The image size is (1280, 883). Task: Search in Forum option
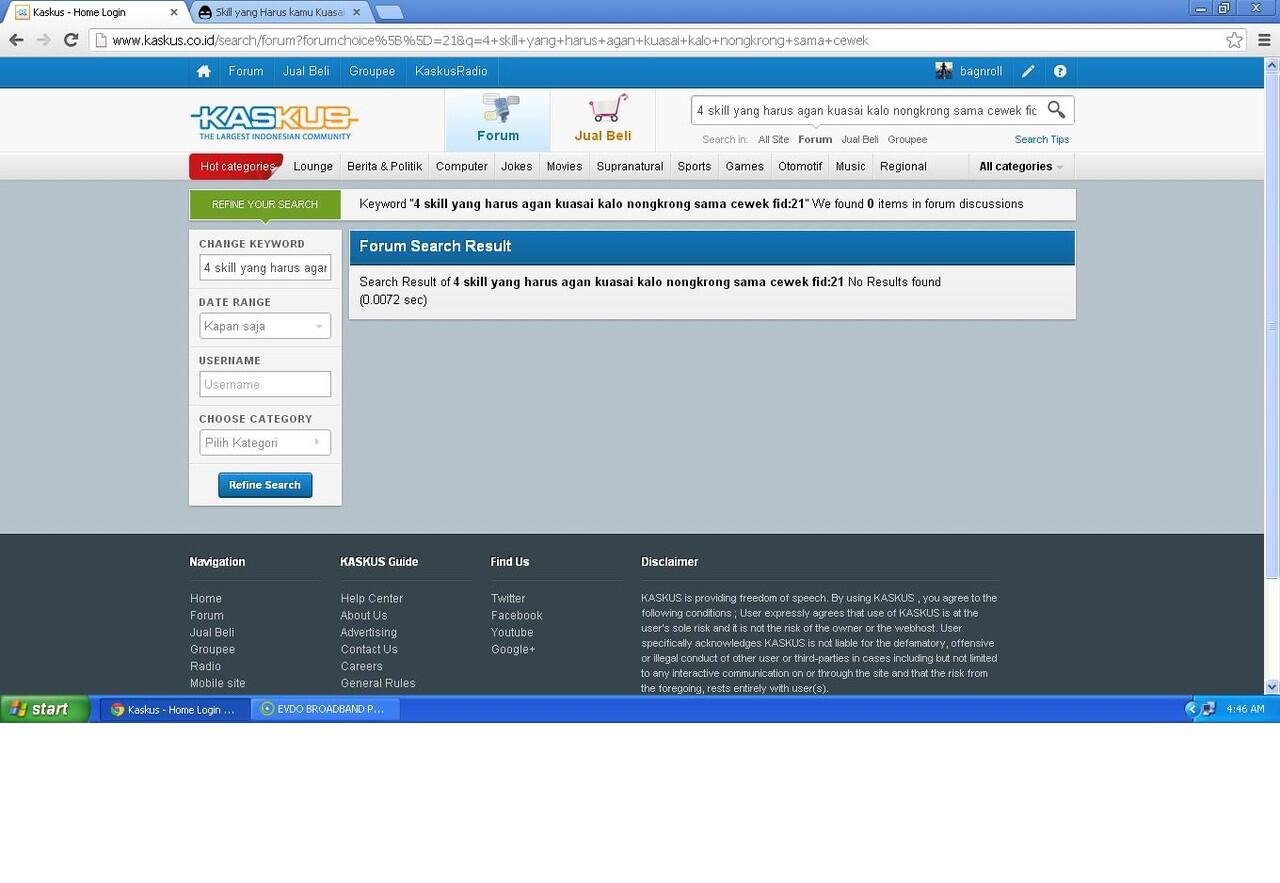coord(815,140)
